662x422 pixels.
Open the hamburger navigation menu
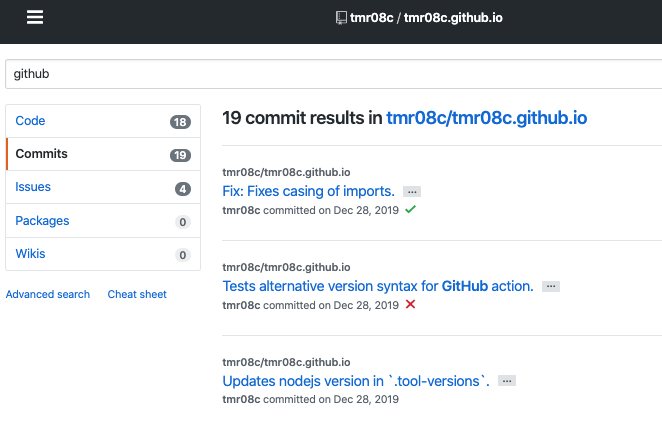point(35,17)
